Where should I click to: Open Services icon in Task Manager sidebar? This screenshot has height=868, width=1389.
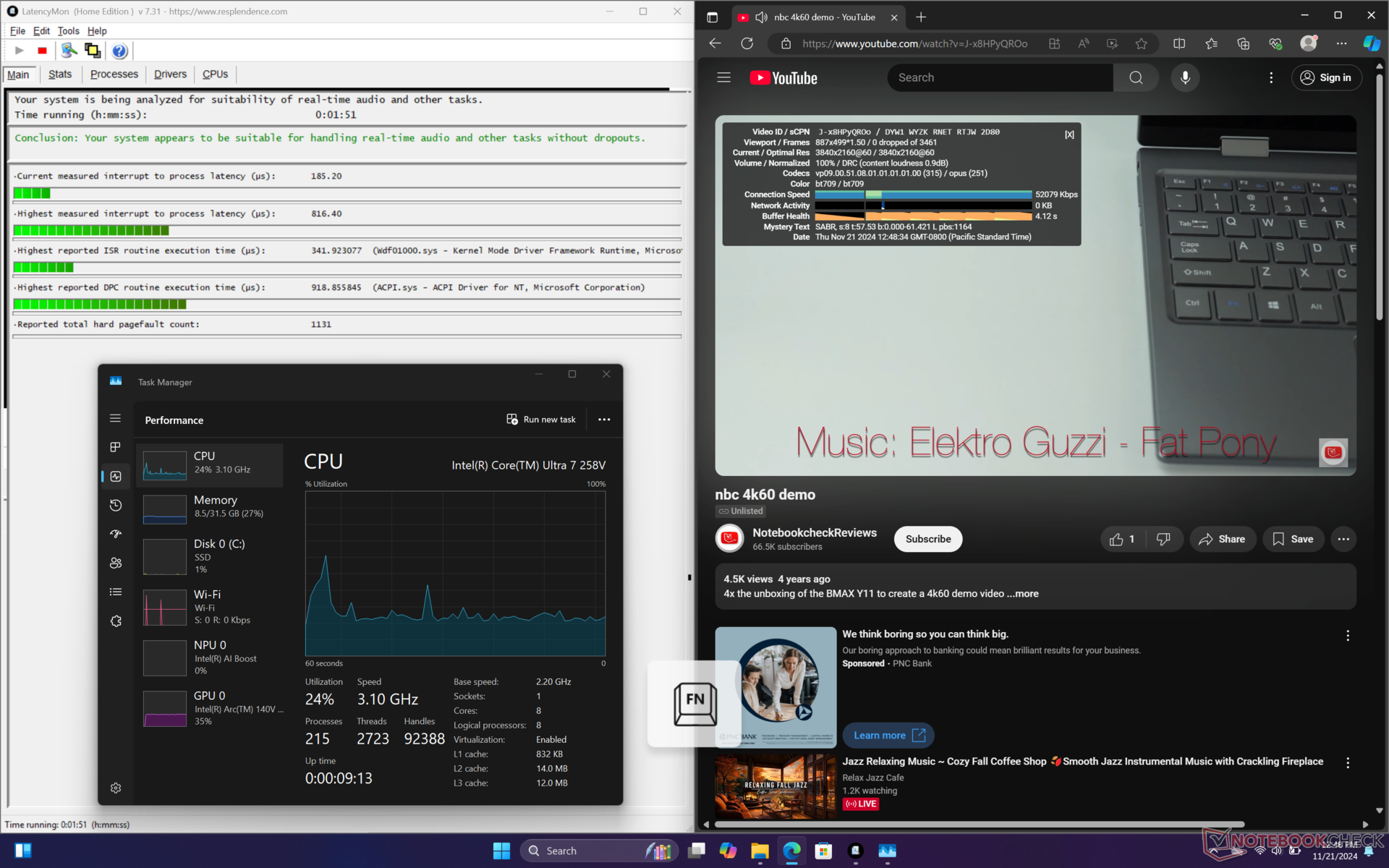tap(116, 621)
